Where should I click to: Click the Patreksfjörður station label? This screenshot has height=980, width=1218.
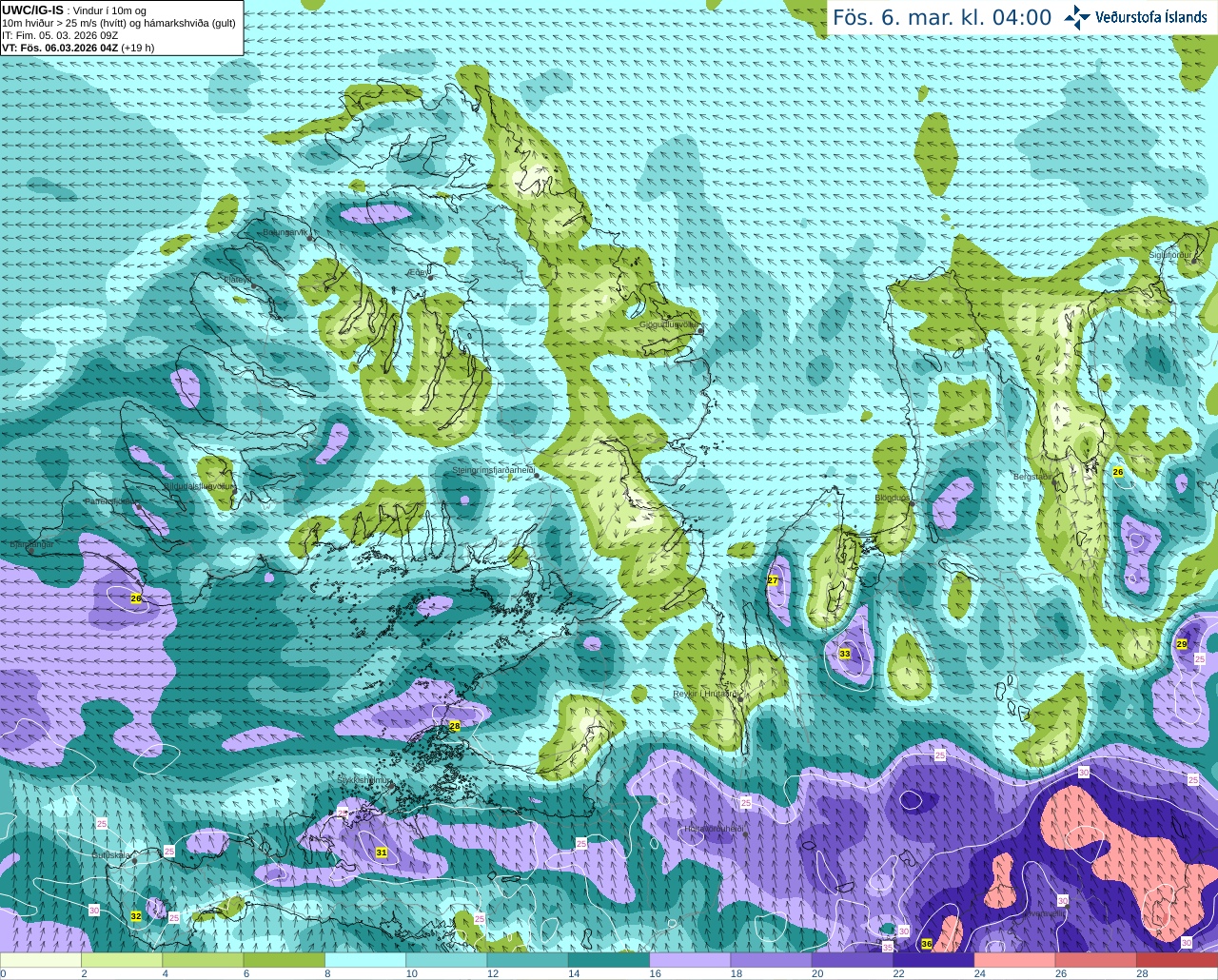pyautogui.click(x=112, y=500)
